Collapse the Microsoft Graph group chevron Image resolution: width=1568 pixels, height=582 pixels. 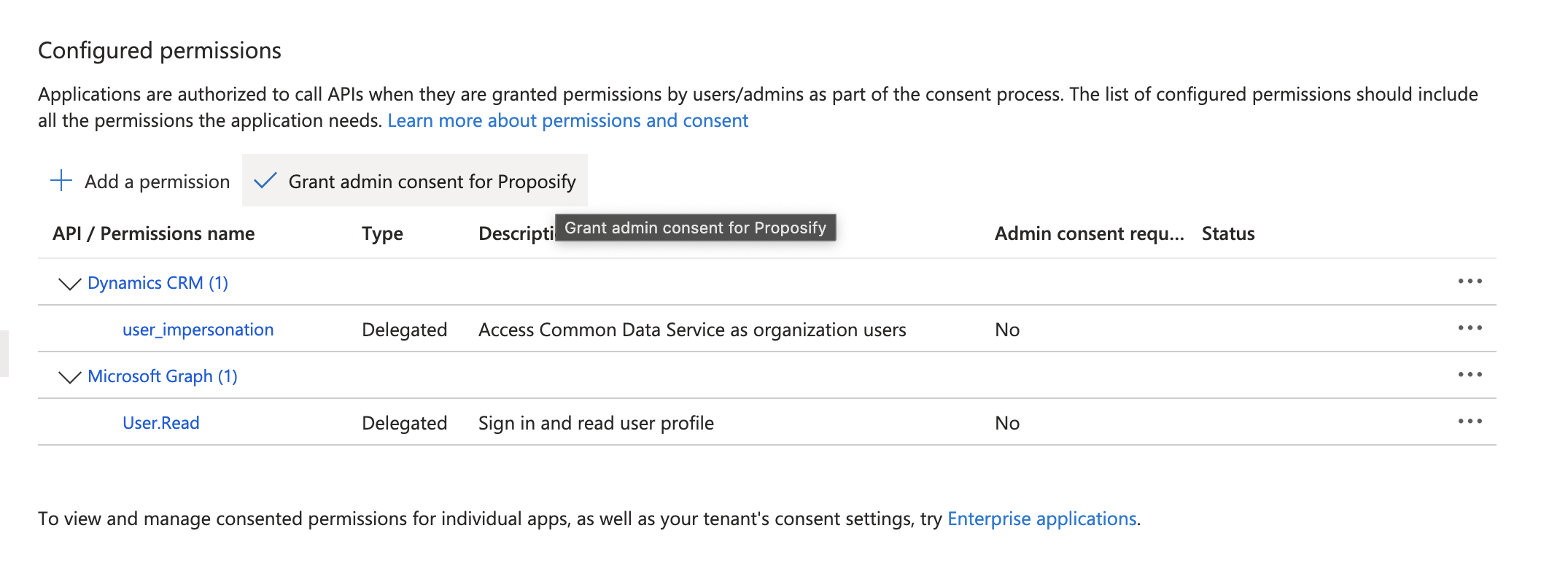click(69, 377)
